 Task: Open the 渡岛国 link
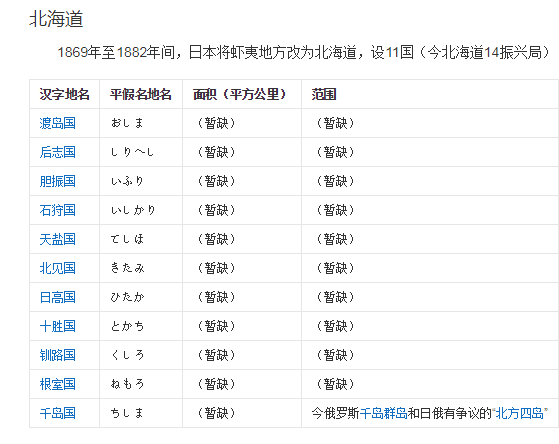click(x=57, y=123)
